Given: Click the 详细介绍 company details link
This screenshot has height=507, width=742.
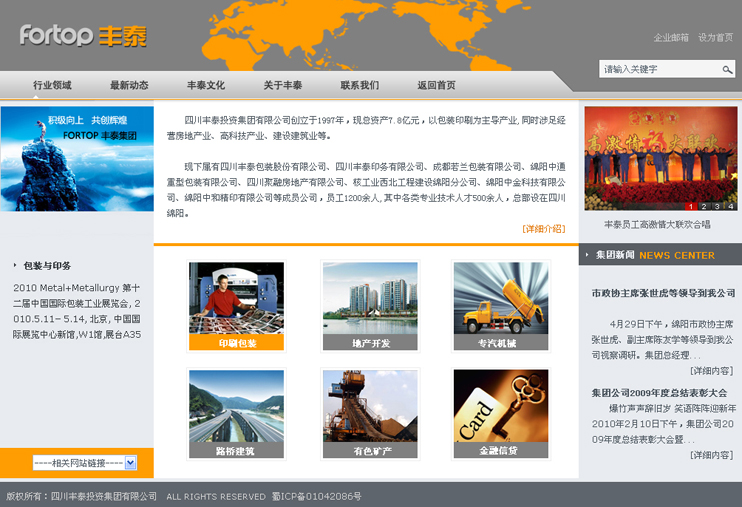Looking at the screenshot, I should coord(543,229).
